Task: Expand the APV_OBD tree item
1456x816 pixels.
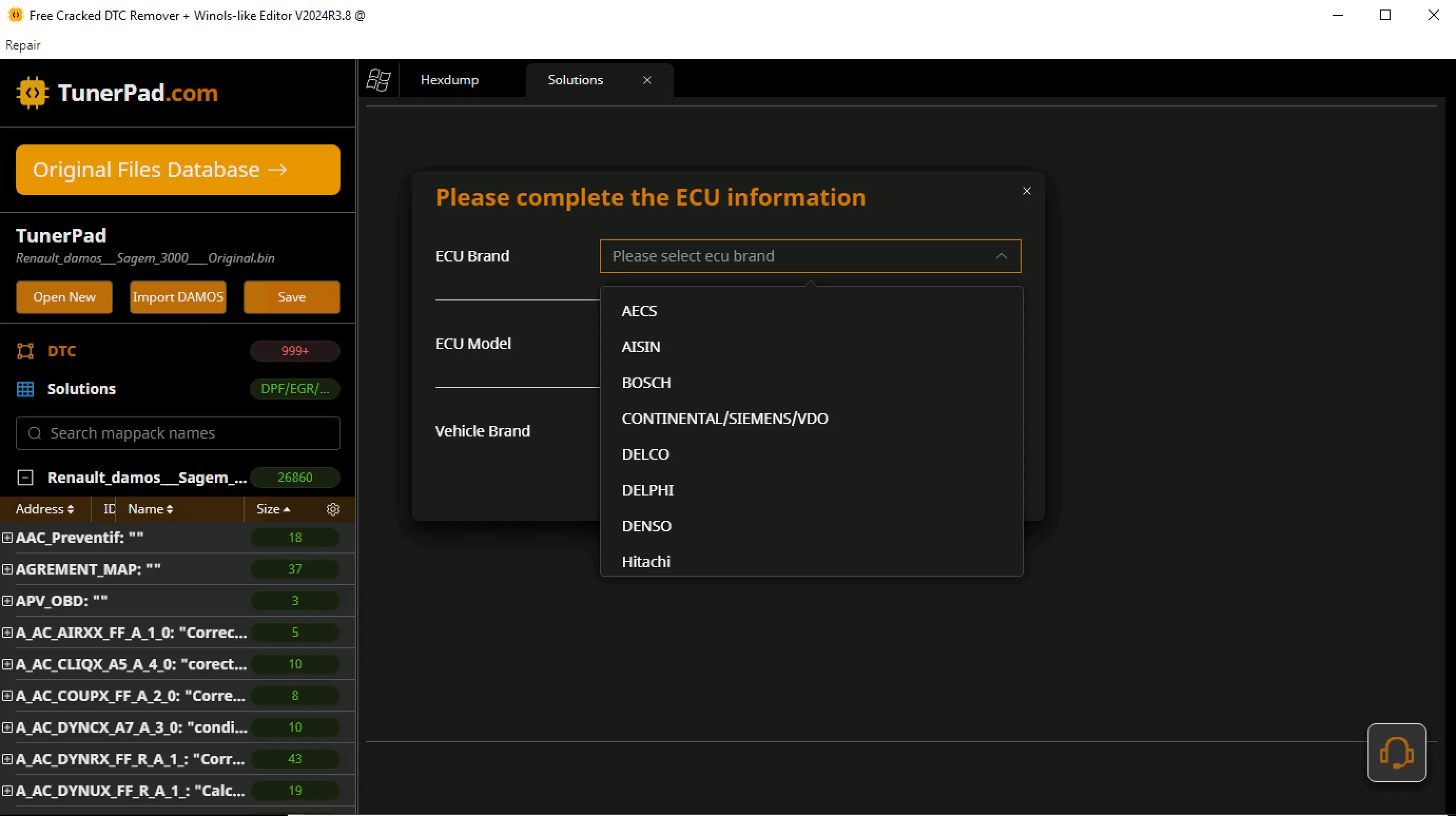Action: click(x=7, y=601)
